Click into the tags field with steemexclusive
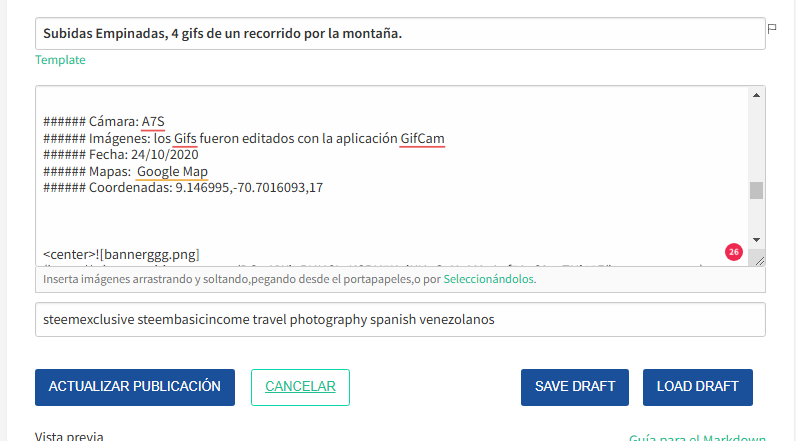 click(400, 320)
